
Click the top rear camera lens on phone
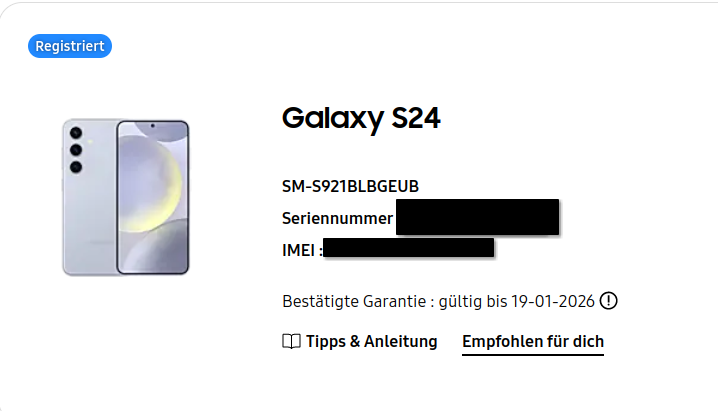click(76, 133)
